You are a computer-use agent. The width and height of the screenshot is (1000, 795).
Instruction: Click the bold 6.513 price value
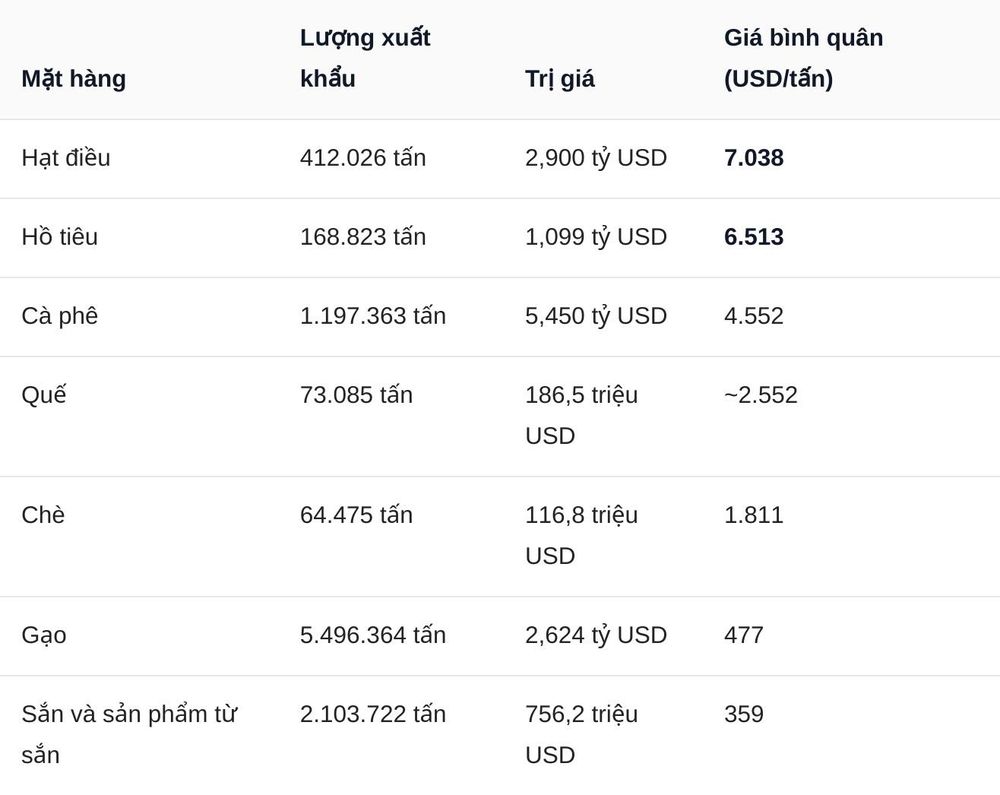click(753, 237)
